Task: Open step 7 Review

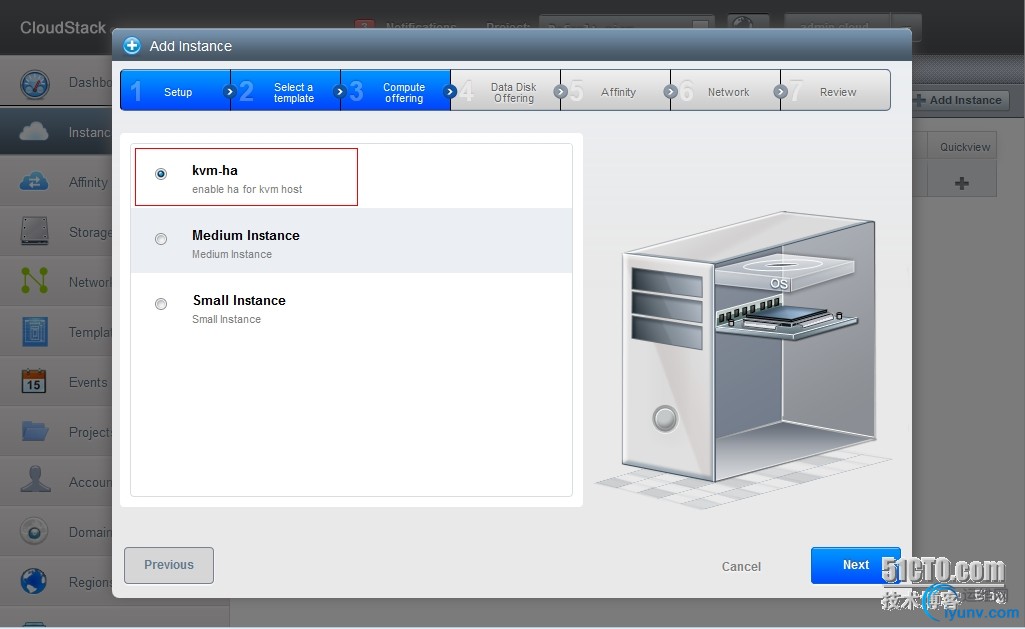Action: pos(835,90)
